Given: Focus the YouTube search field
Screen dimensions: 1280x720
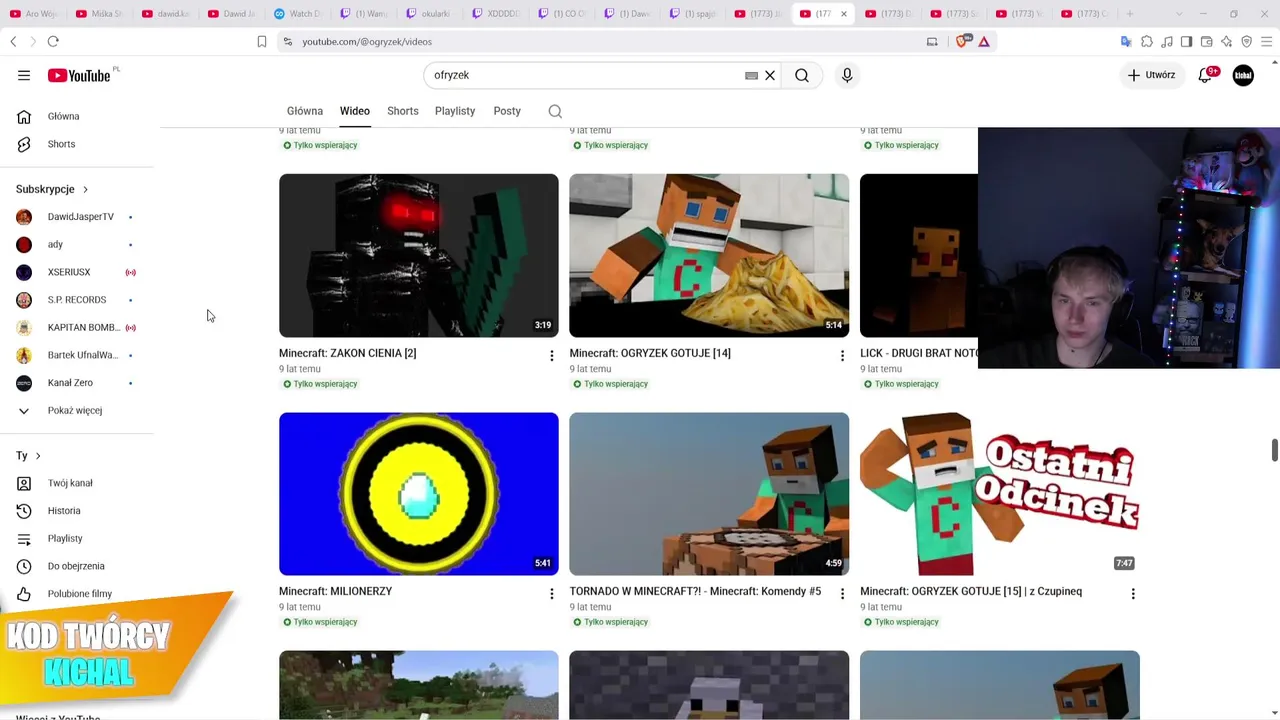Looking at the screenshot, I should pos(585,75).
